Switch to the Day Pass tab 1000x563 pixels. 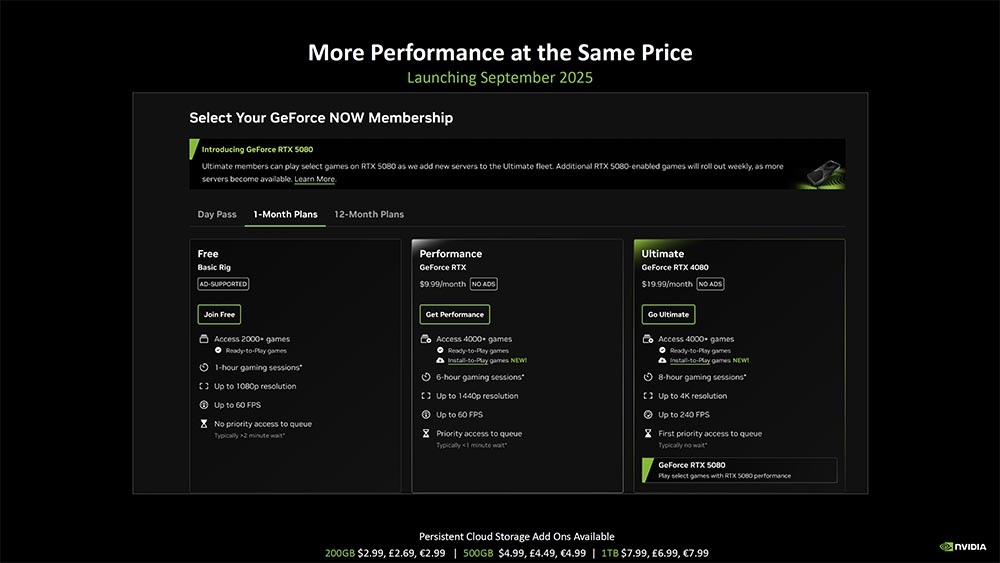click(x=217, y=214)
